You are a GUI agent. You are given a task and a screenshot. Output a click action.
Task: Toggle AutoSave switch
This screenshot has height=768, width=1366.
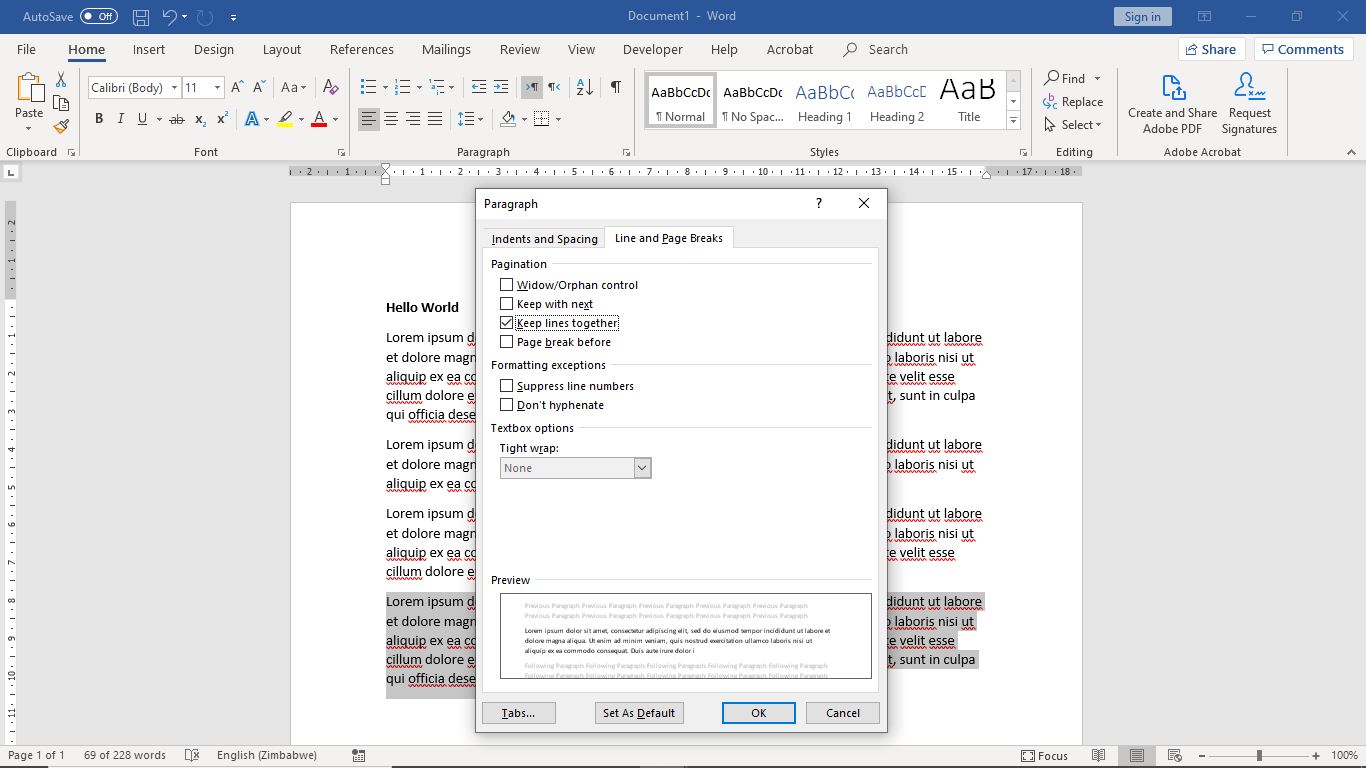pyautogui.click(x=99, y=17)
